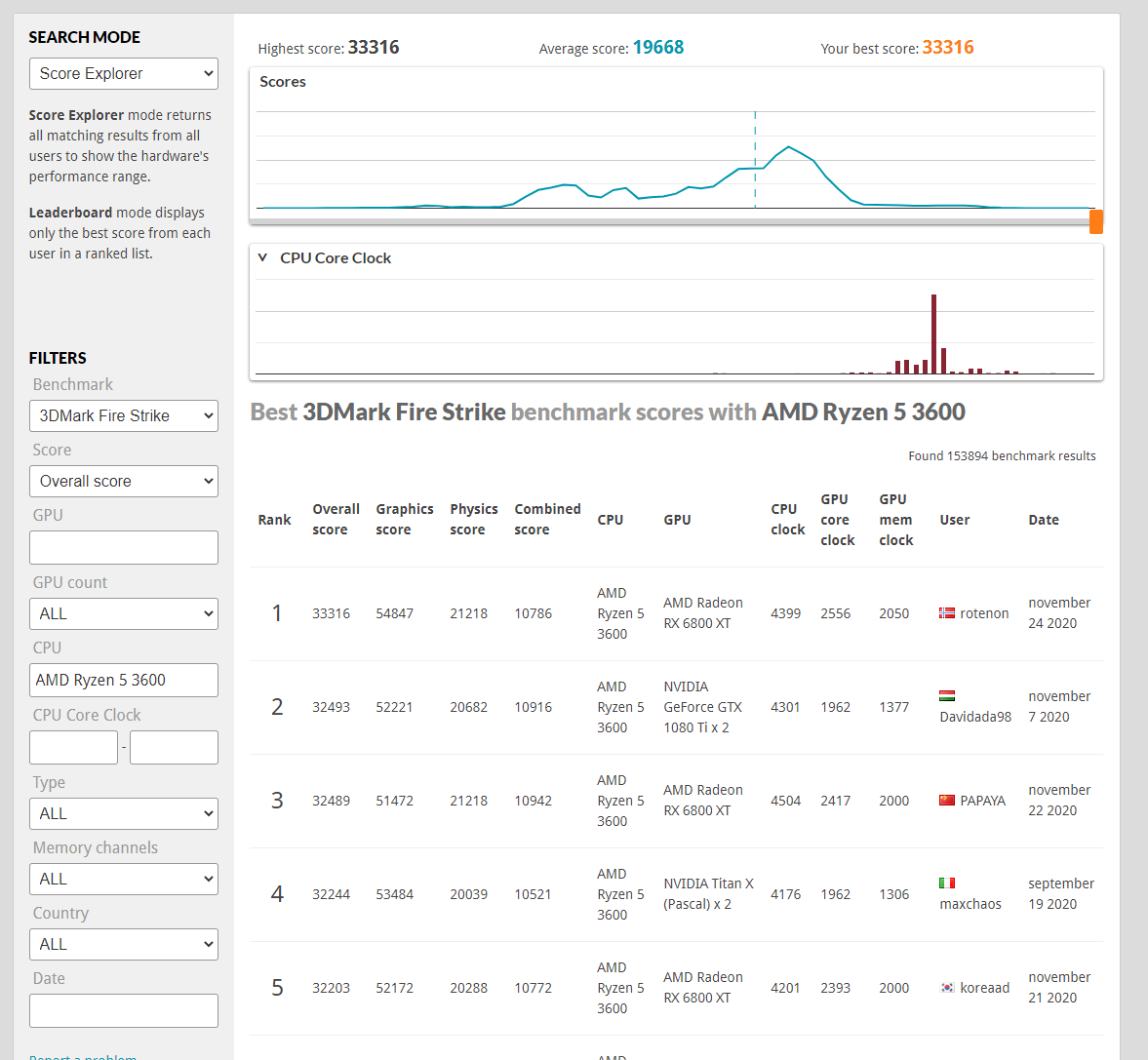This screenshot has height=1060, width=1148.
Task: Click the date november 7 2020
Action: click(x=1059, y=706)
